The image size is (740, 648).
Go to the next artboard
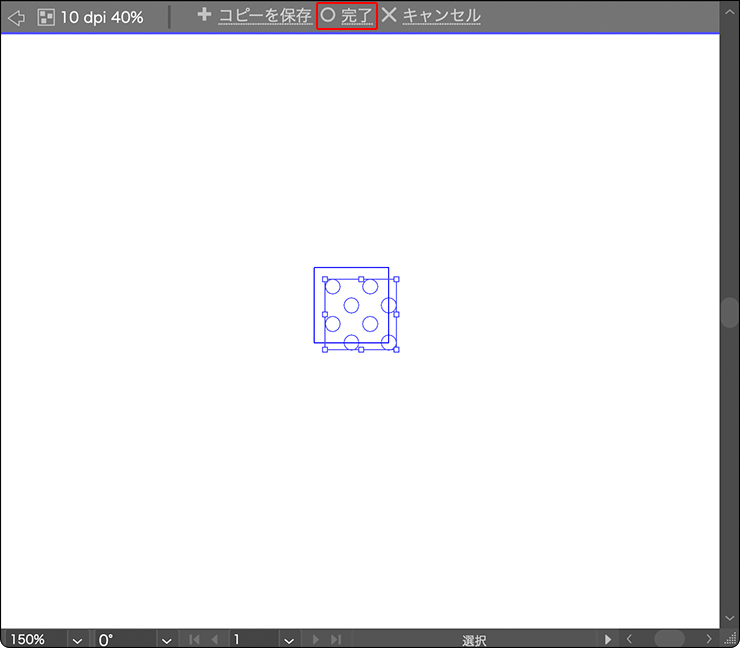coord(316,639)
